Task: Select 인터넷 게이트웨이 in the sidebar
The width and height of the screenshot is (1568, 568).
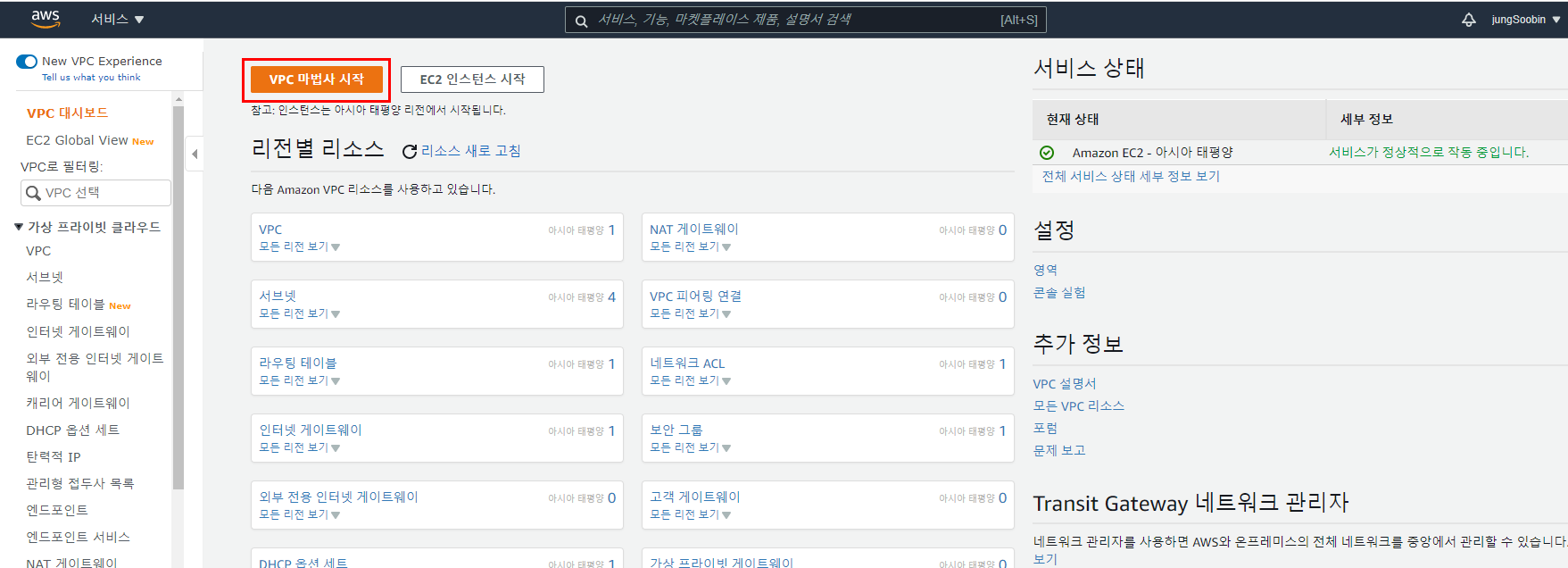Action: pyautogui.click(x=78, y=331)
